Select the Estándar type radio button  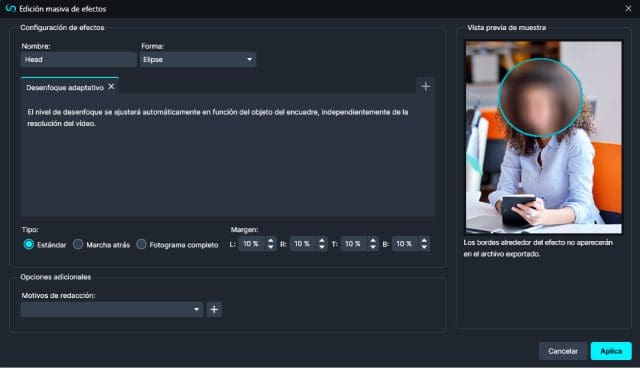29,244
